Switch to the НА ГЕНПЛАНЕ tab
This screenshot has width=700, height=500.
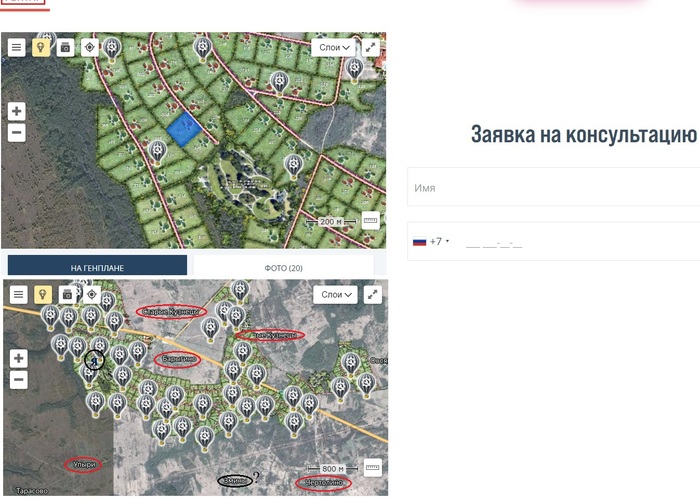(x=97, y=266)
